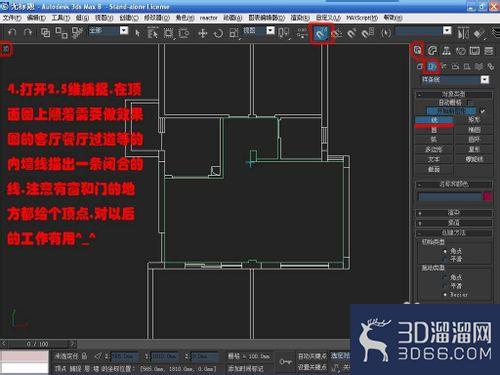Click the Arc spline button
This screenshot has width=500, height=375.
[x=434, y=140]
